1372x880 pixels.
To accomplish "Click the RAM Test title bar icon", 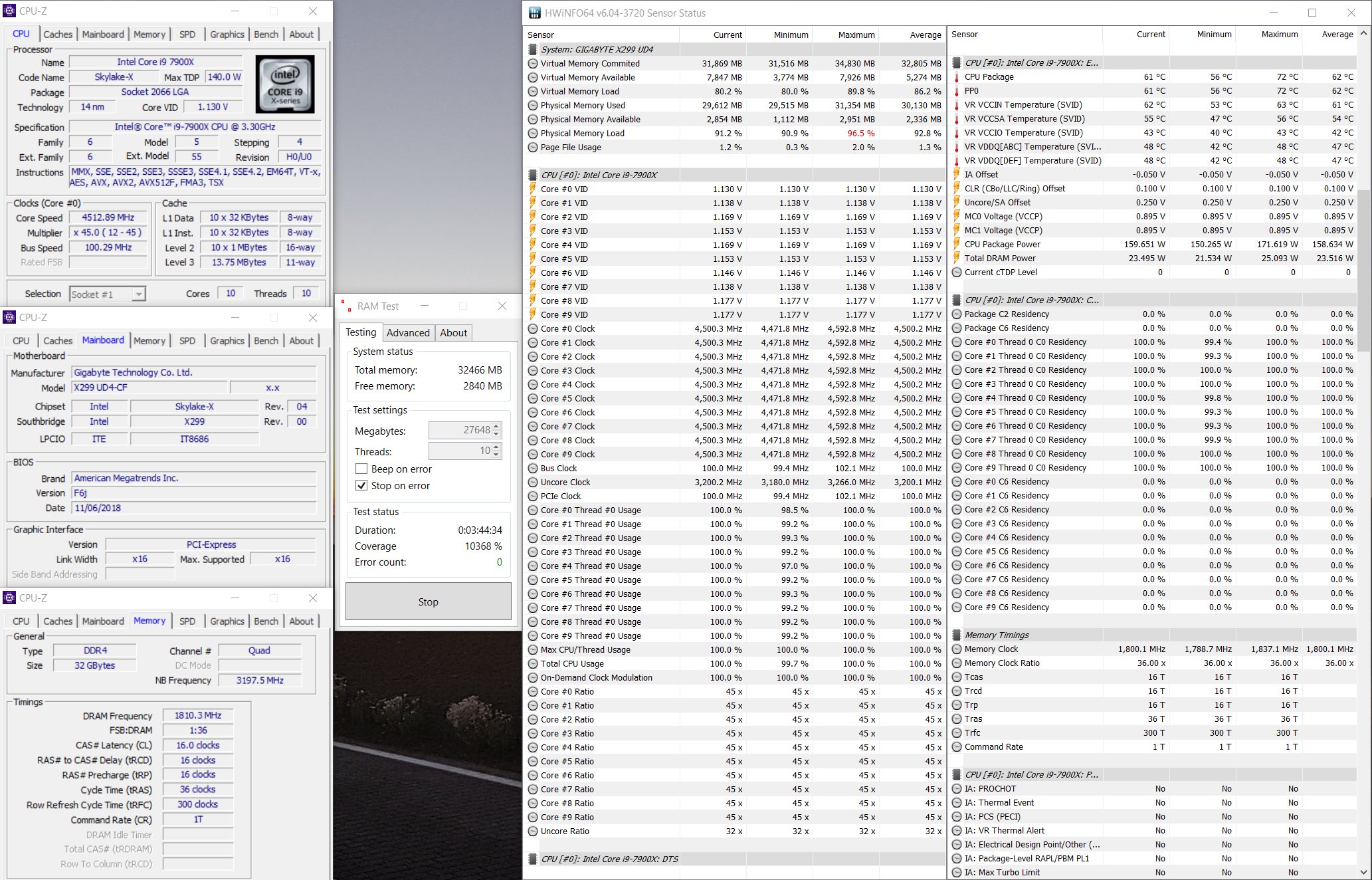I will click(345, 306).
